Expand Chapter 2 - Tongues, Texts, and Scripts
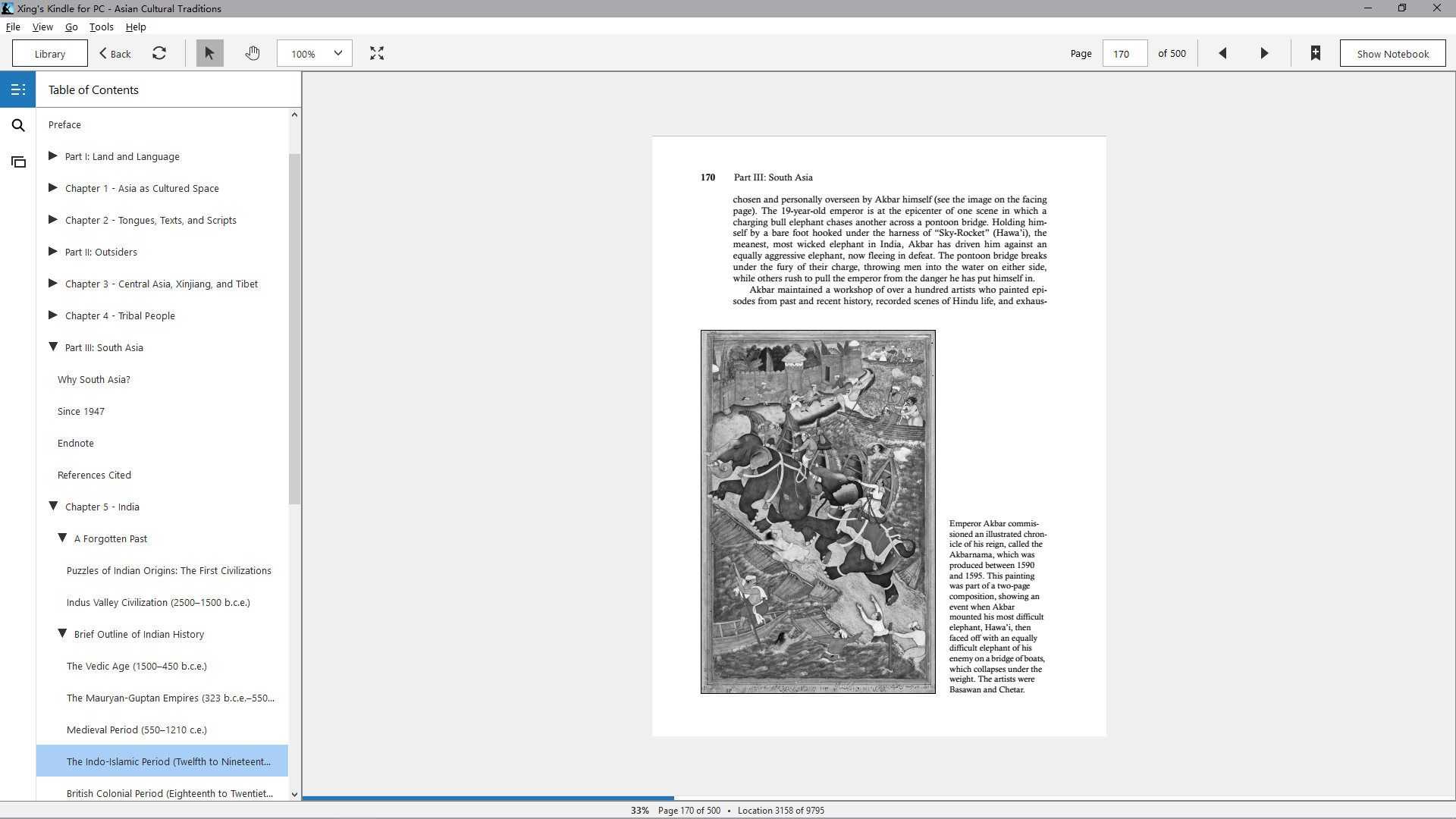The width and height of the screenshot is (1456, 819). [x=53, y=220]
